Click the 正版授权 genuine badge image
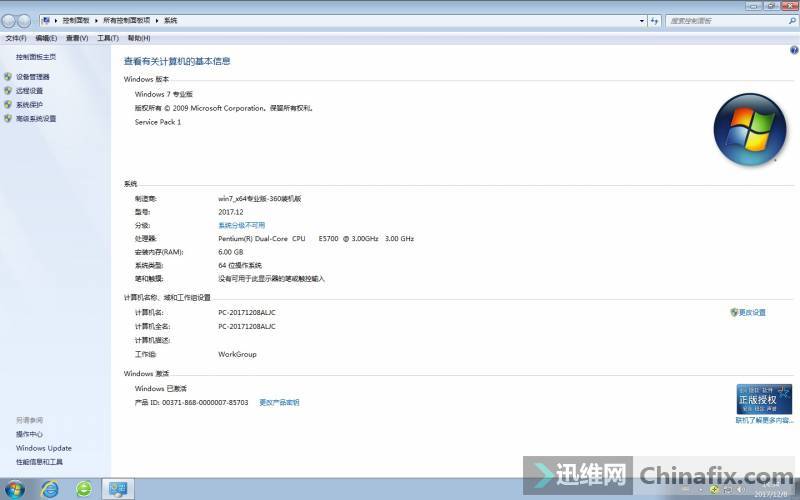The image size is (800, 500). (764, 399)
